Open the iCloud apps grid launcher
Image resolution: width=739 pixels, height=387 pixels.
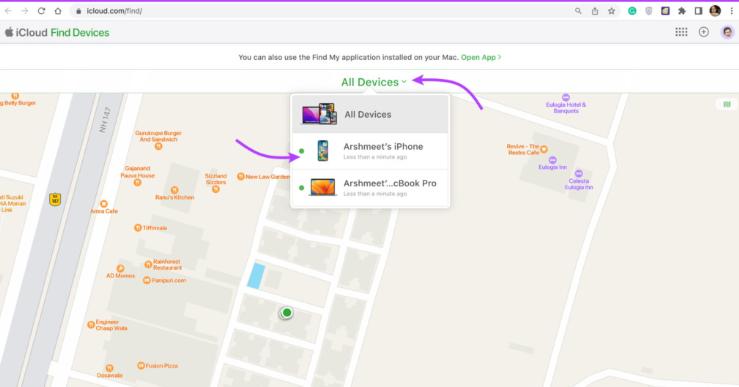tap(681, 32)
